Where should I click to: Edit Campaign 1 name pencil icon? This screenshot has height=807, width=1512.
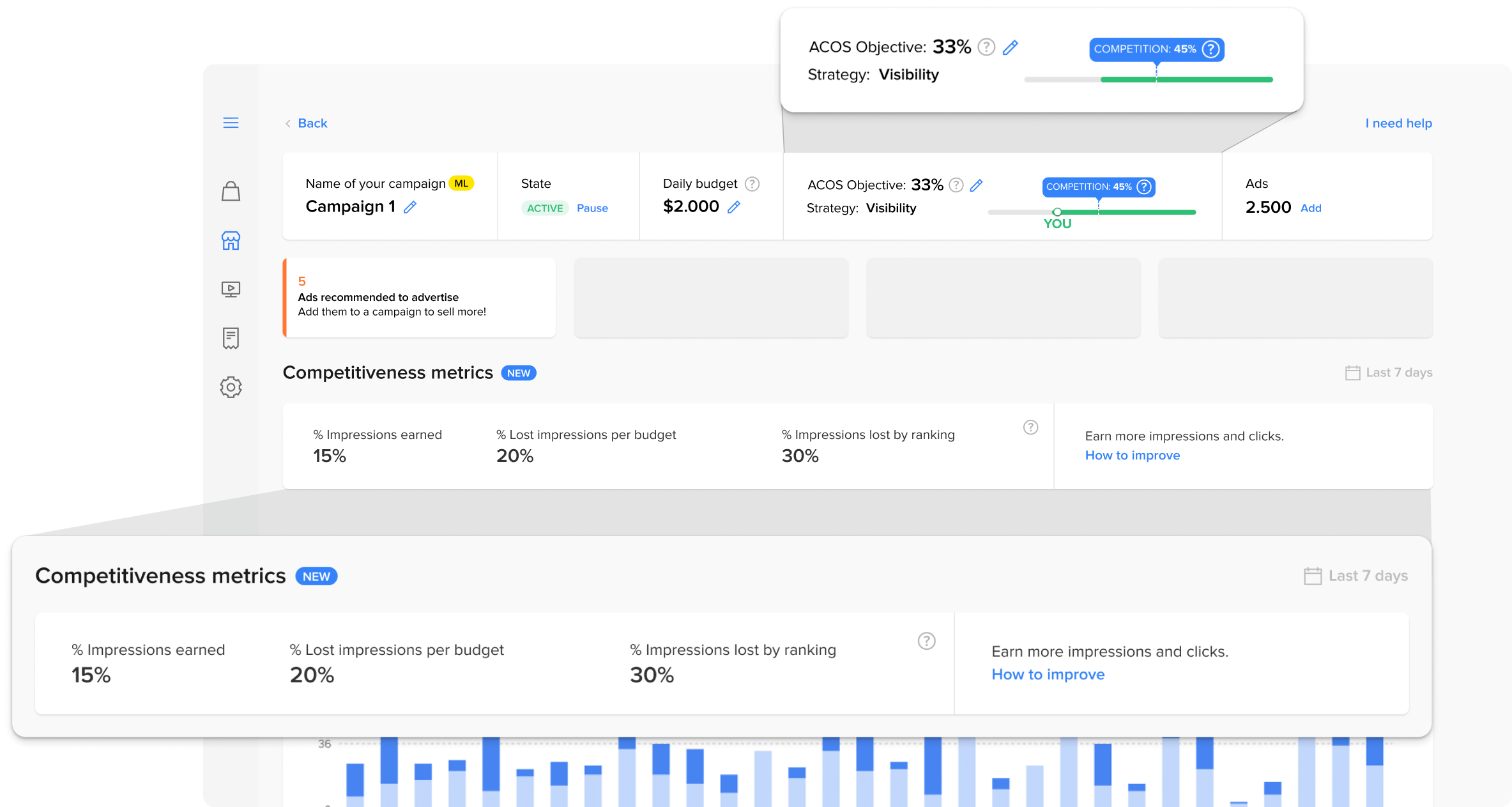pyautogui.click(x=410, y=207)
